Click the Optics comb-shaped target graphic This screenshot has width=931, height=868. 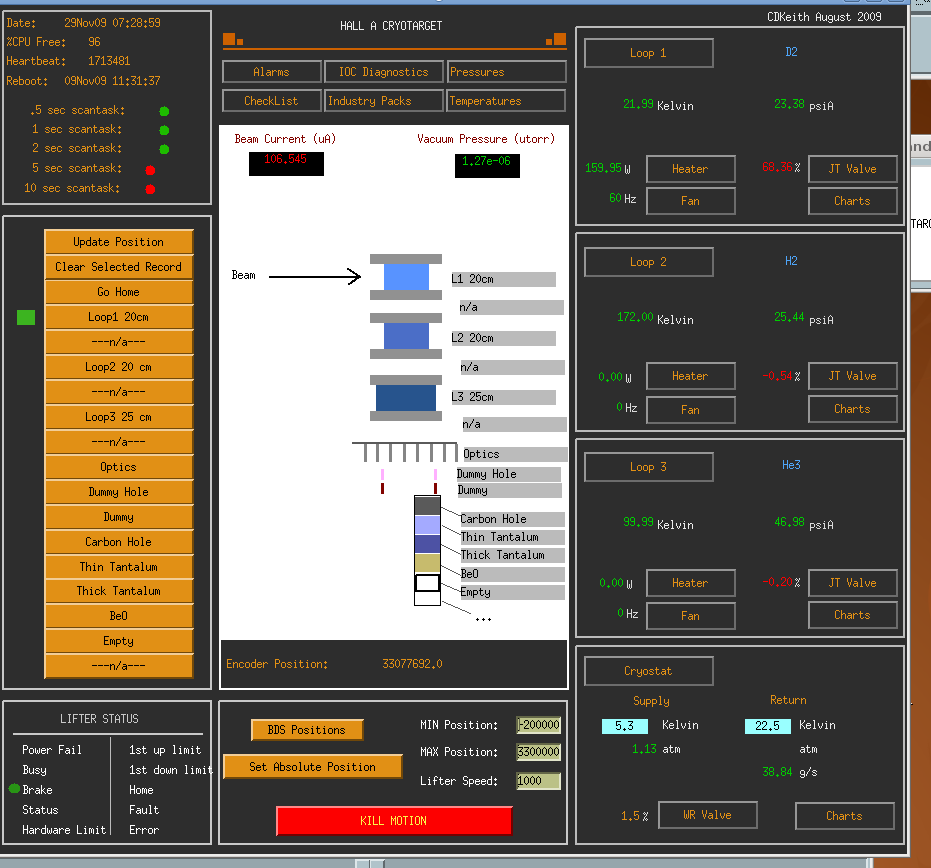(x=405, y=452)
